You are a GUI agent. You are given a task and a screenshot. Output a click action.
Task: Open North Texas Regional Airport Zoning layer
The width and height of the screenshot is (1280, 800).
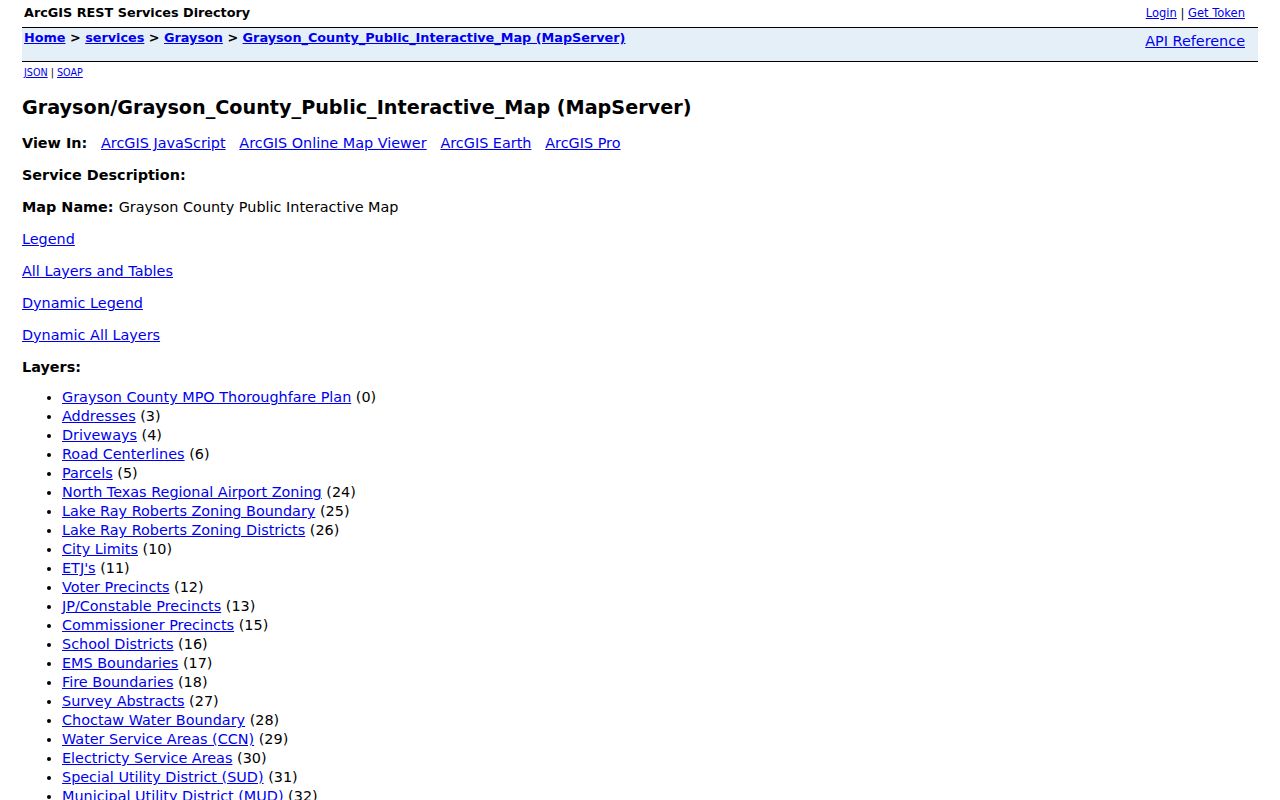pos(192,492)
